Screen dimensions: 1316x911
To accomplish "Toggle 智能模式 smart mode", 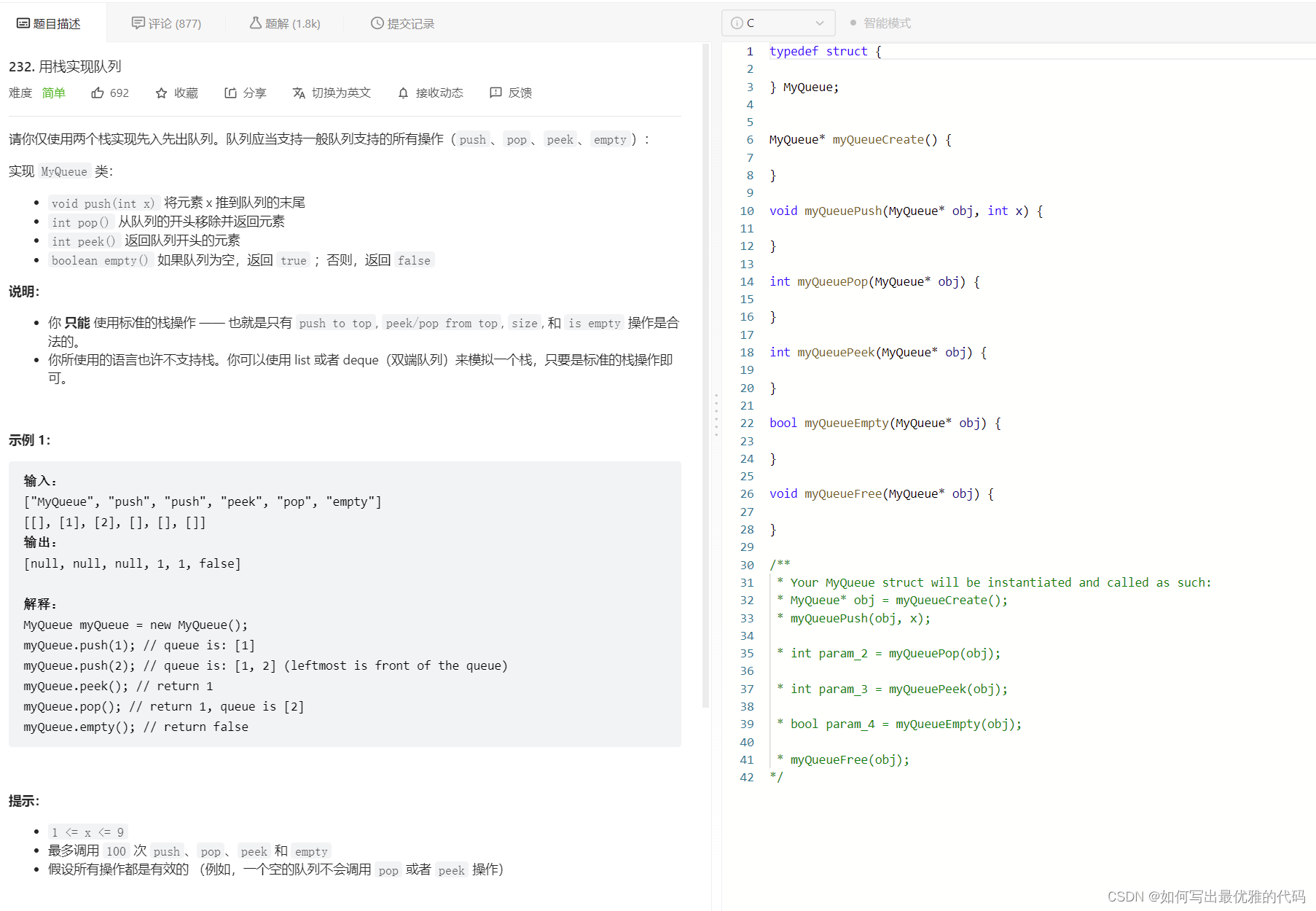I will pyautogui.click(x=880, y=23).
